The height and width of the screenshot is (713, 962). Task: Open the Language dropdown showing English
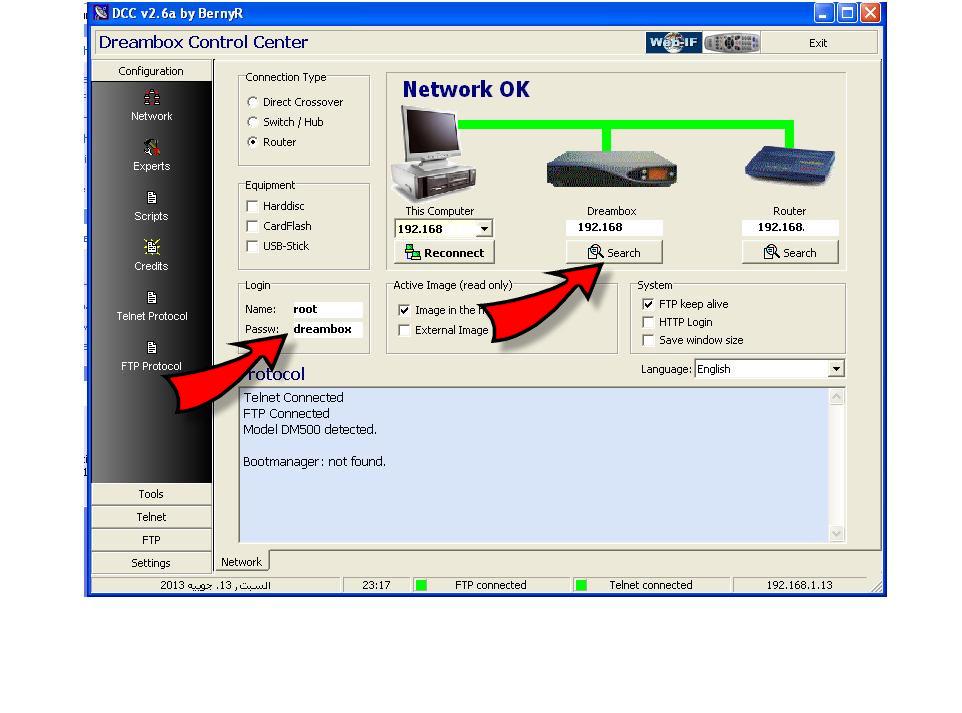click(x=836, y=369)
